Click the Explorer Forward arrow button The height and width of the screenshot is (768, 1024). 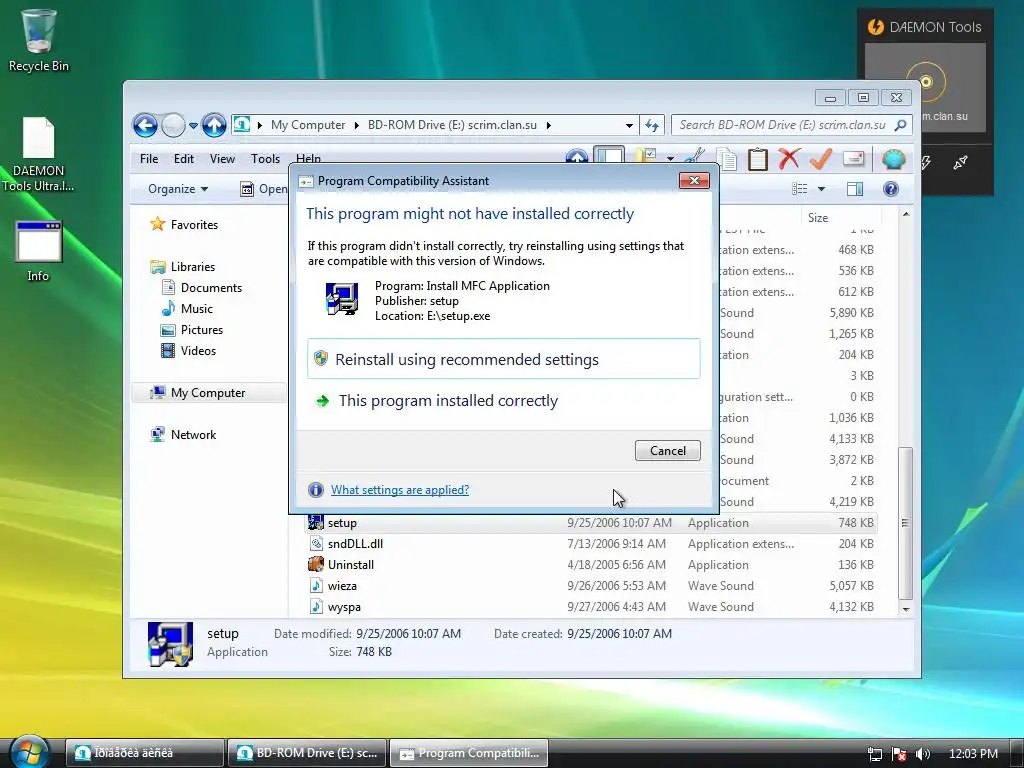(173, 125)
